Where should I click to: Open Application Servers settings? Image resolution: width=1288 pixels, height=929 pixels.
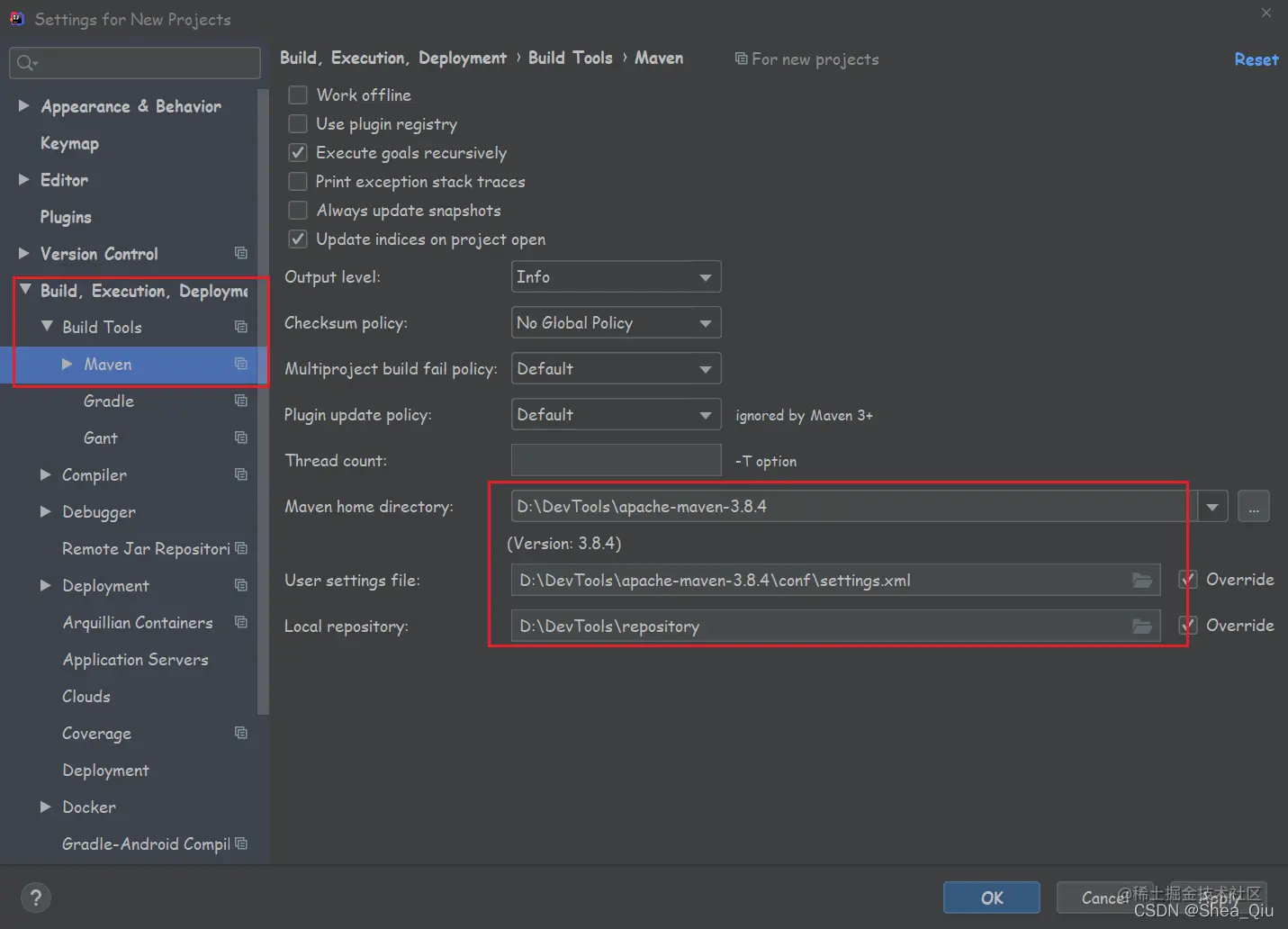pyautogui.click(x=135, y=659)
